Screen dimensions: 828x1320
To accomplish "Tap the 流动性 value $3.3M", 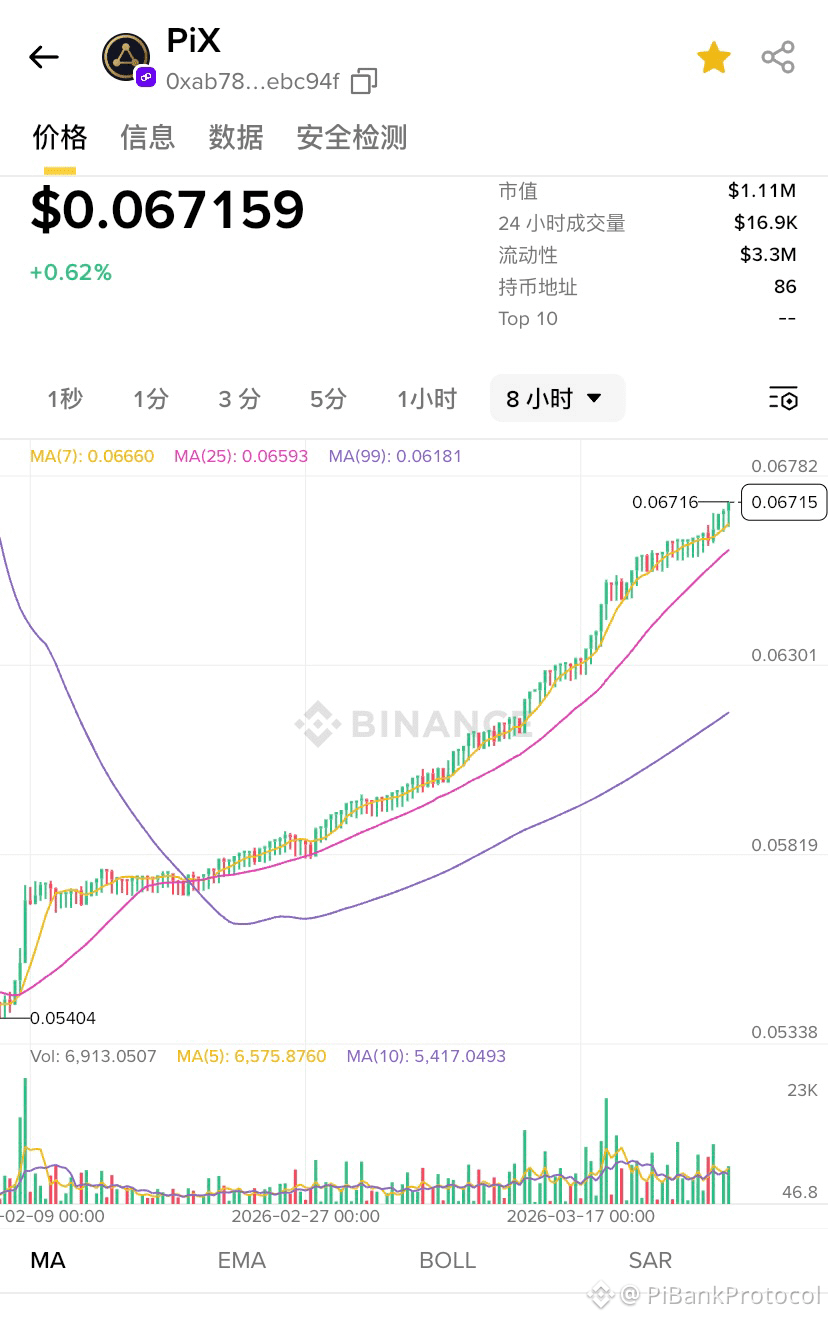I will point(768,255).
